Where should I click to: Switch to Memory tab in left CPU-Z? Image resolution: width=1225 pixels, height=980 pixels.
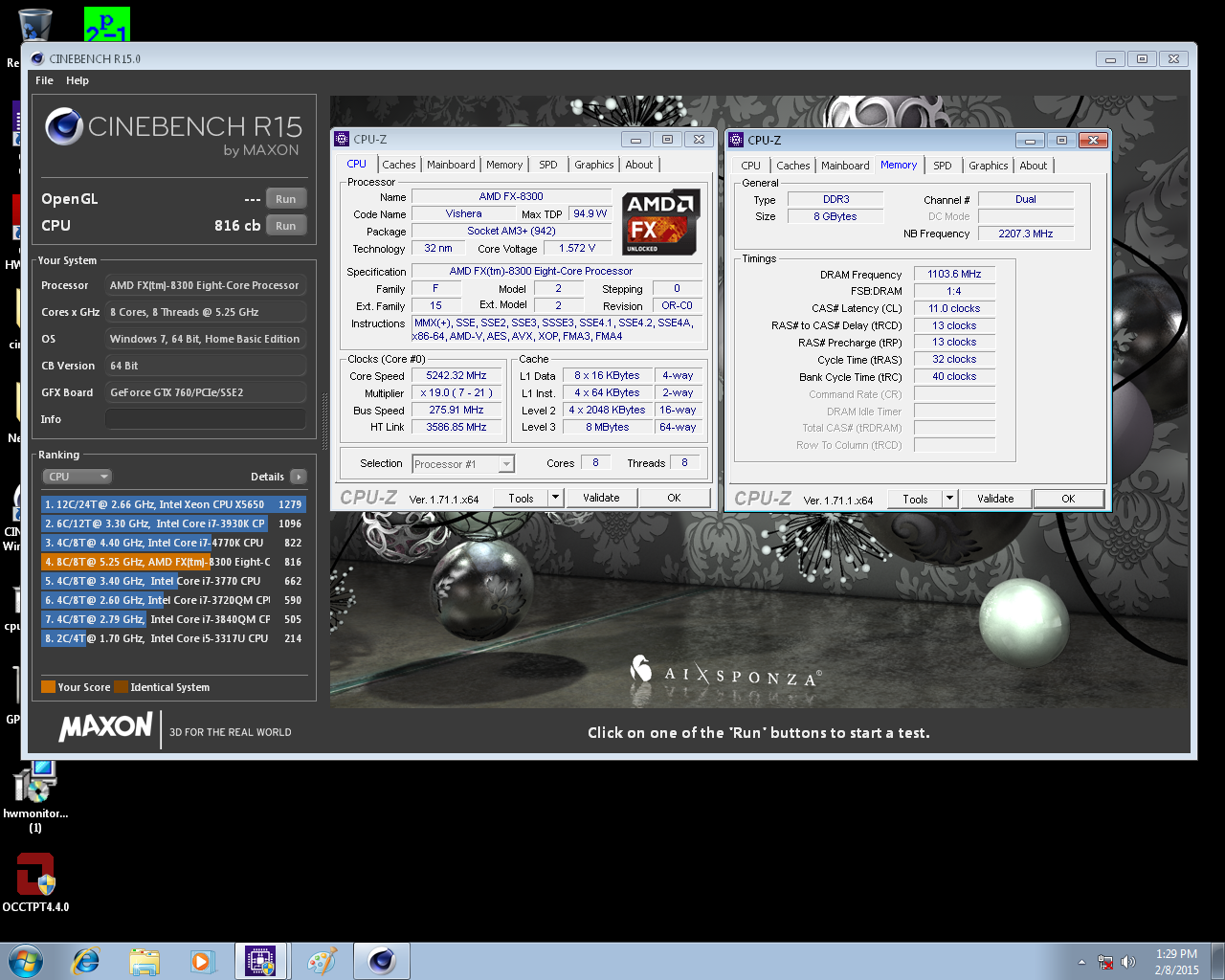(x=504, y=165)
